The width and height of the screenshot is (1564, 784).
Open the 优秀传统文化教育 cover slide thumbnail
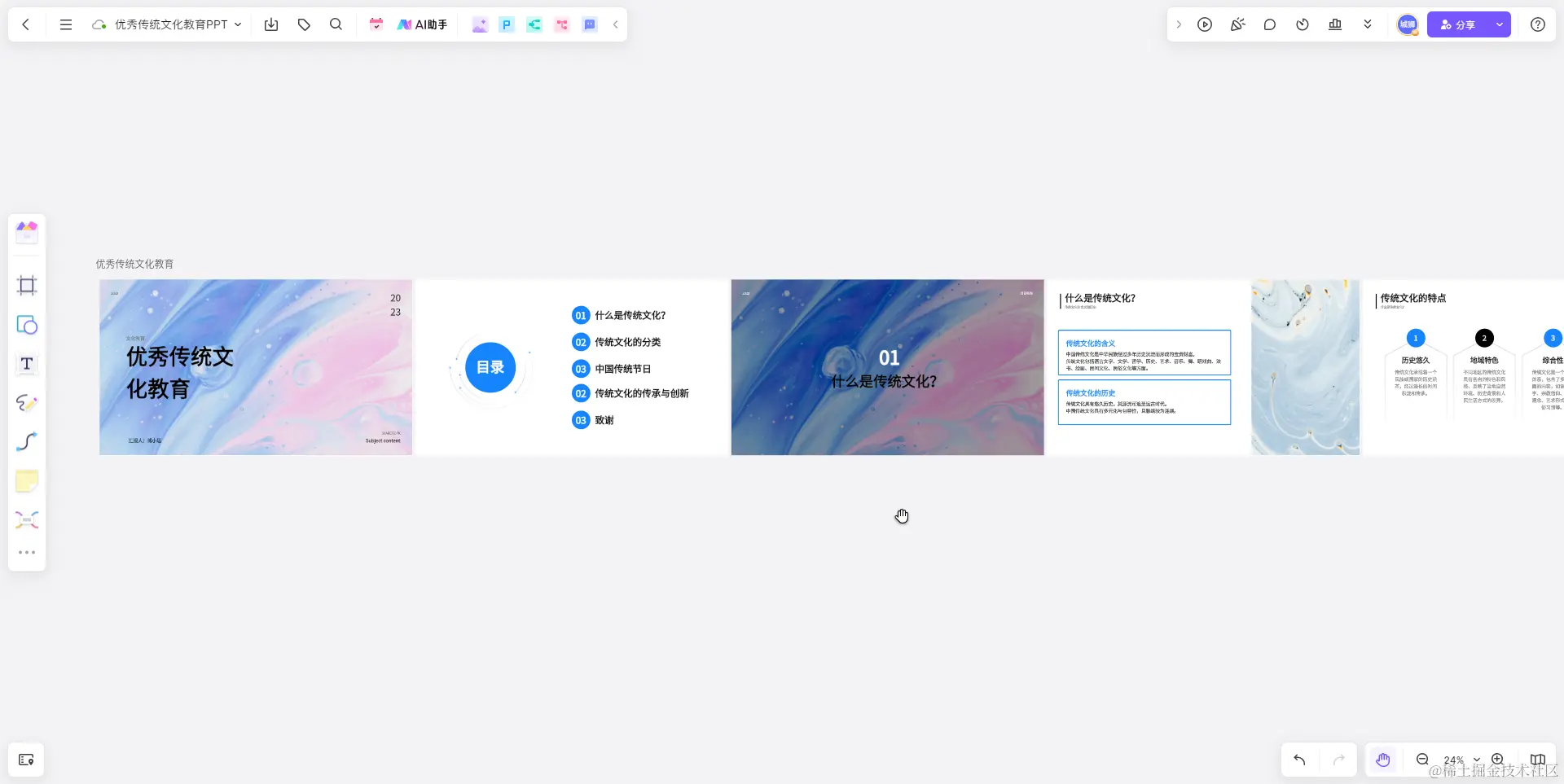pos(255,367)
